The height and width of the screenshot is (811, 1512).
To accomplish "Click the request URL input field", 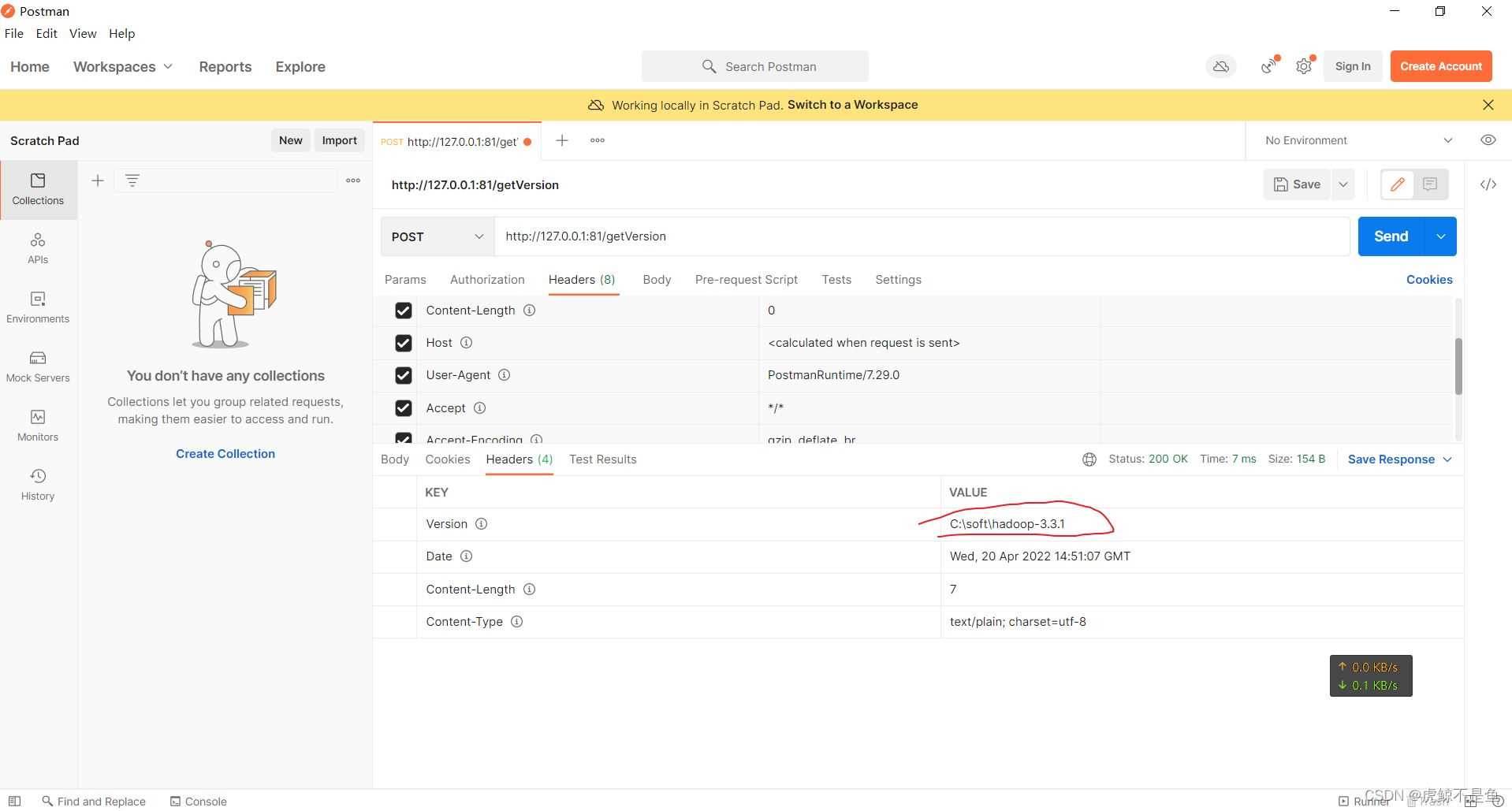I will (x=921, y=236).
